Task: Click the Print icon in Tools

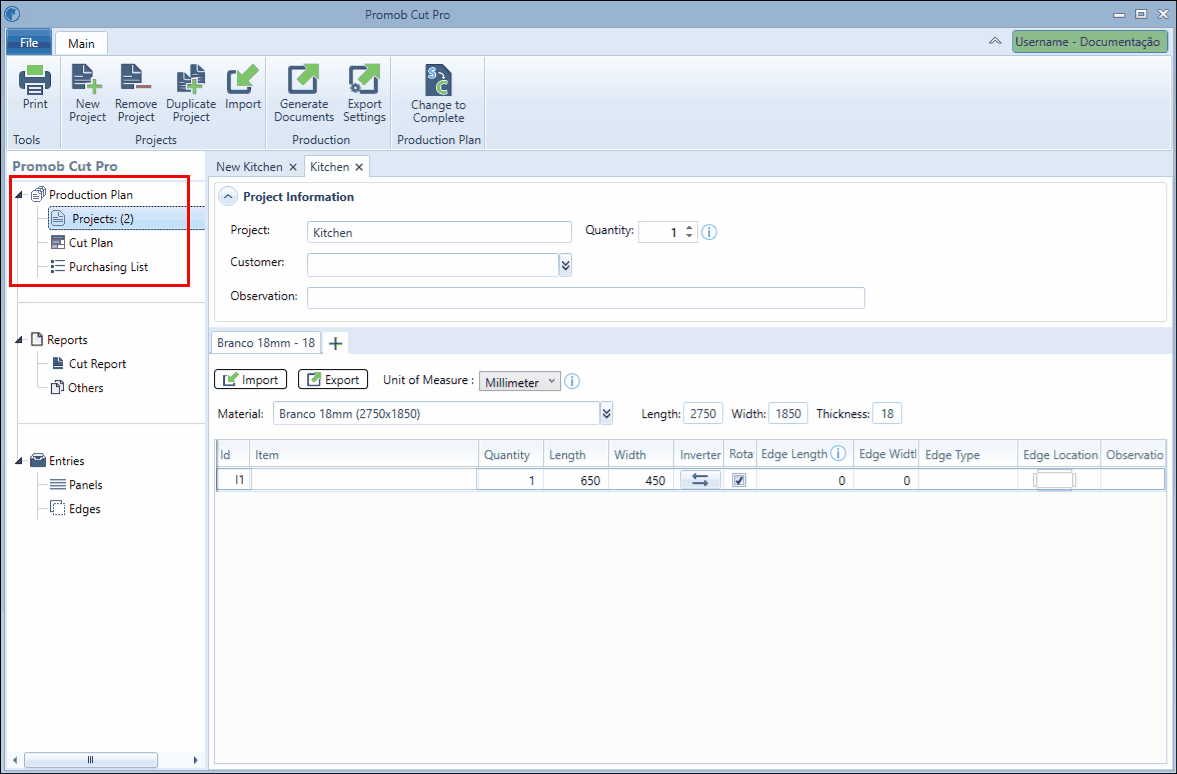Action: pyautogui.click(x=35, y=80)
